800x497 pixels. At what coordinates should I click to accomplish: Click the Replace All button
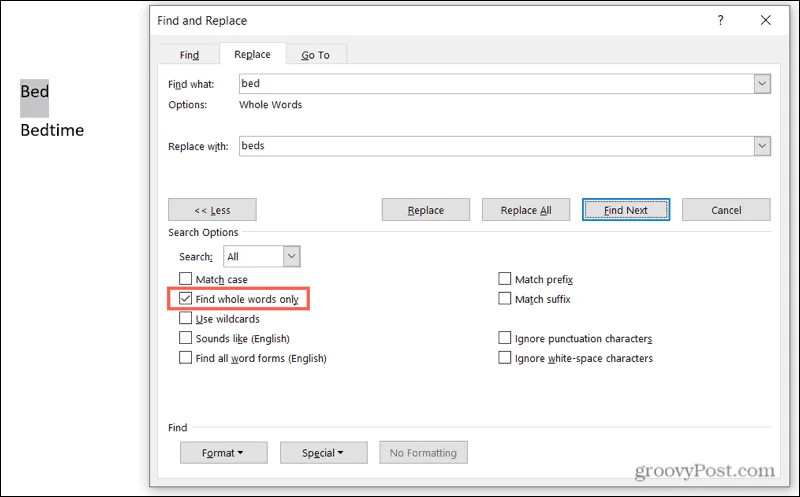tap(526, 210)
